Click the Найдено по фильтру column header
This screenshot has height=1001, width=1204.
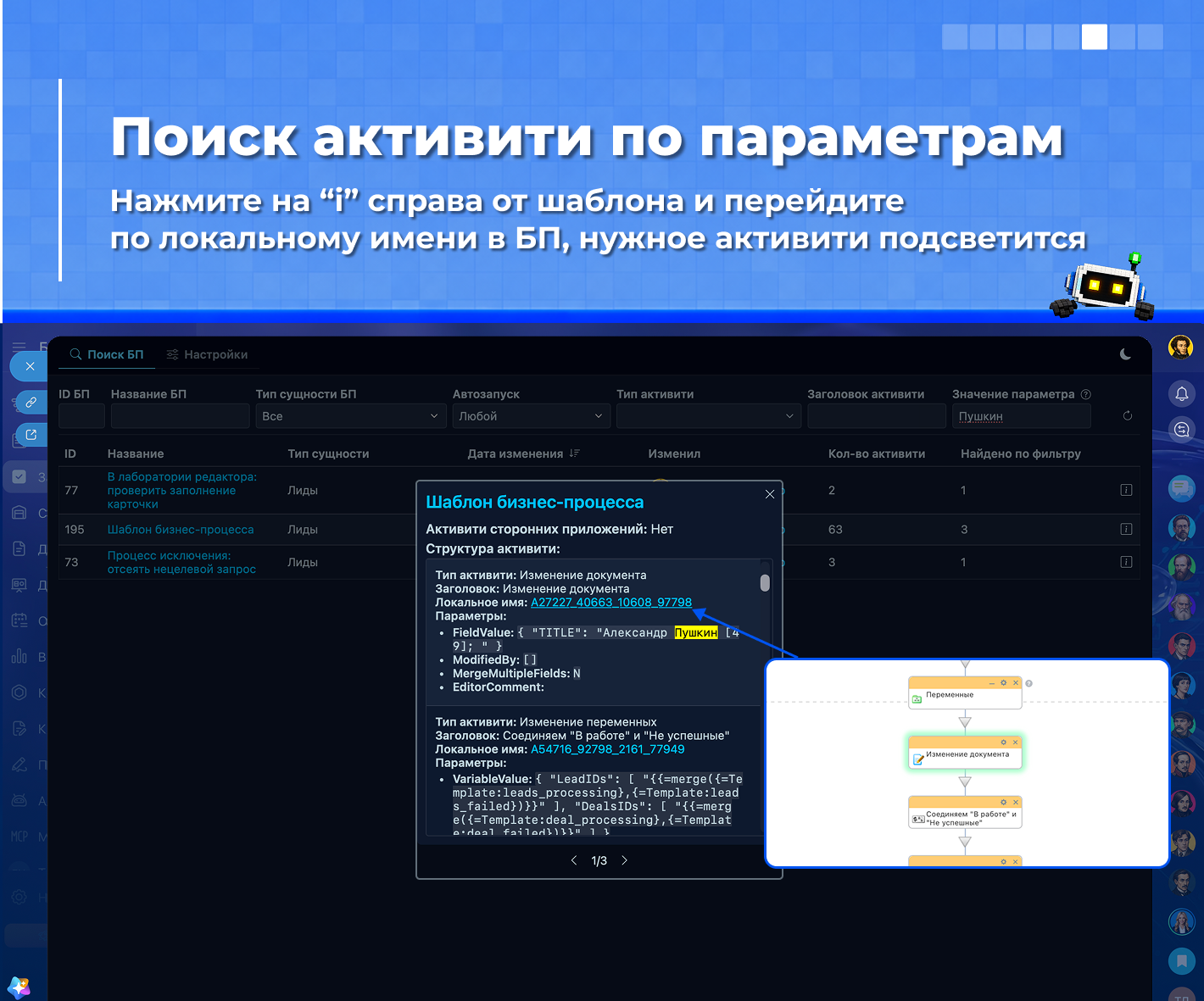1021,453
